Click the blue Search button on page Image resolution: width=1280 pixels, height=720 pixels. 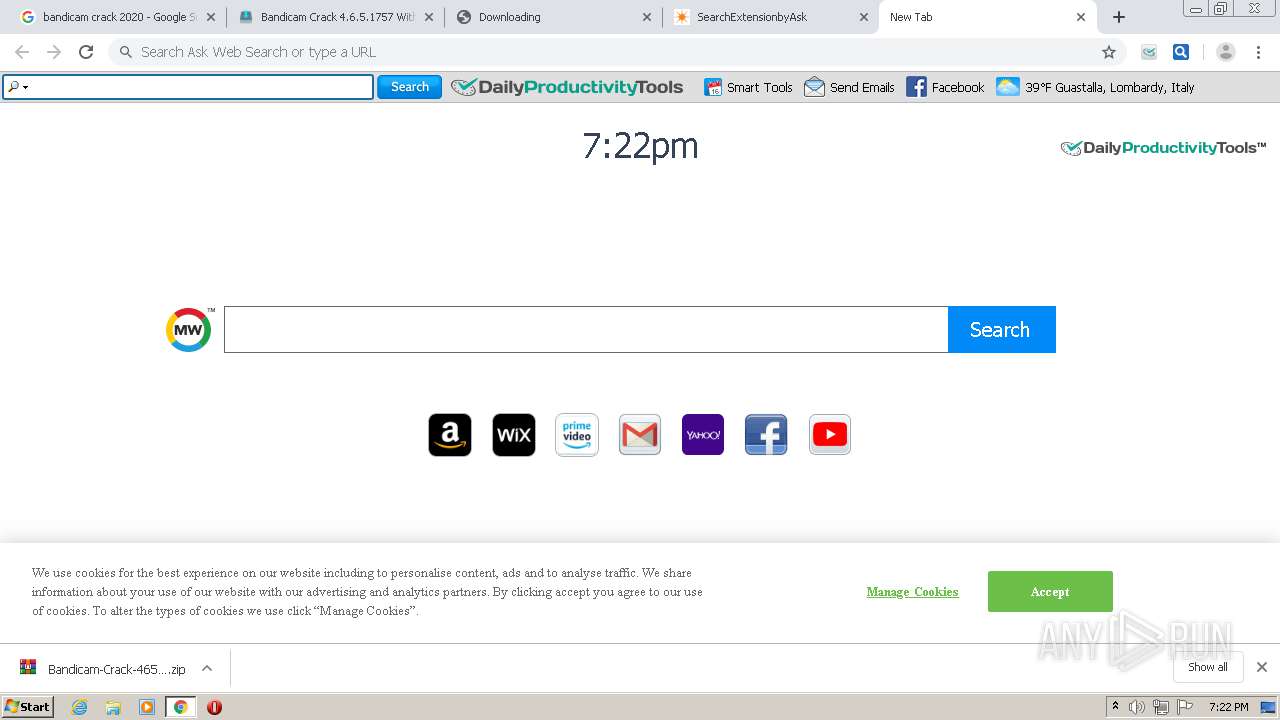click(1001, 330)
